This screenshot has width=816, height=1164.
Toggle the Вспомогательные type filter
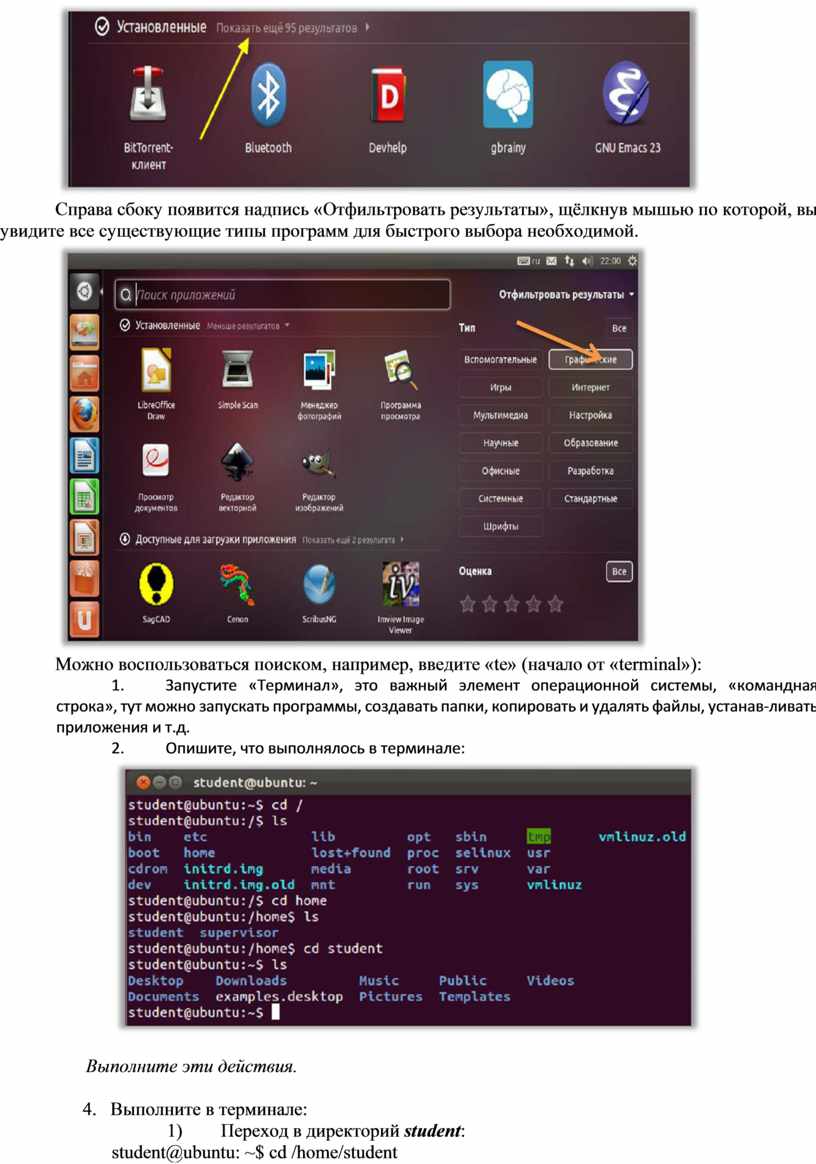click(500, 359)
